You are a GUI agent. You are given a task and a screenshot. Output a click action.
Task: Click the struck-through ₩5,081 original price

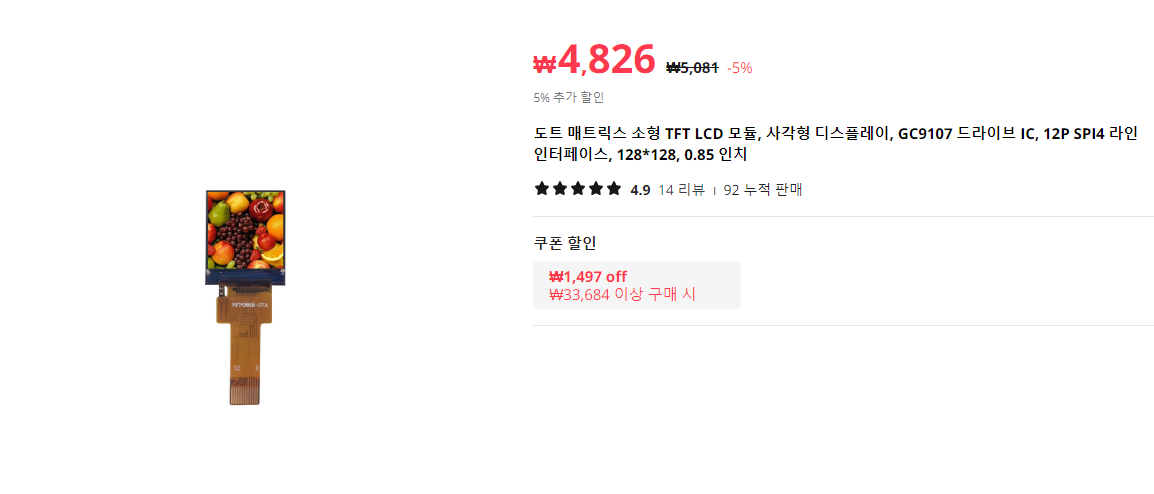tap(692, 68)
